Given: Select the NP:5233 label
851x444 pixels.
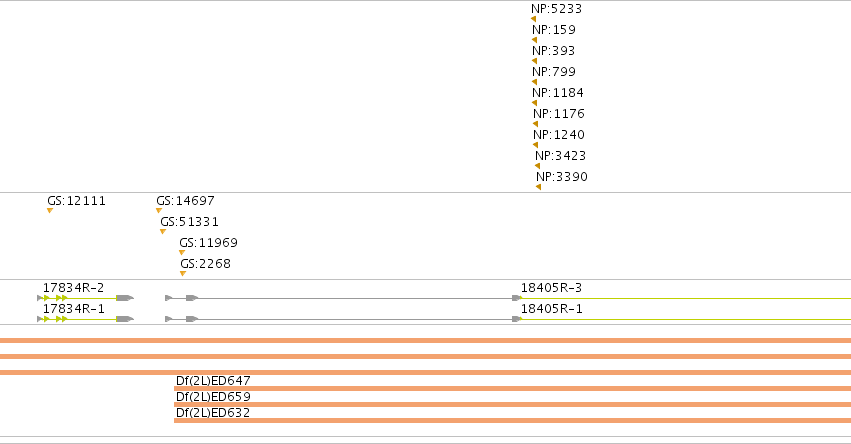Looking at the screenshot, I should click(x=556, y=9).
